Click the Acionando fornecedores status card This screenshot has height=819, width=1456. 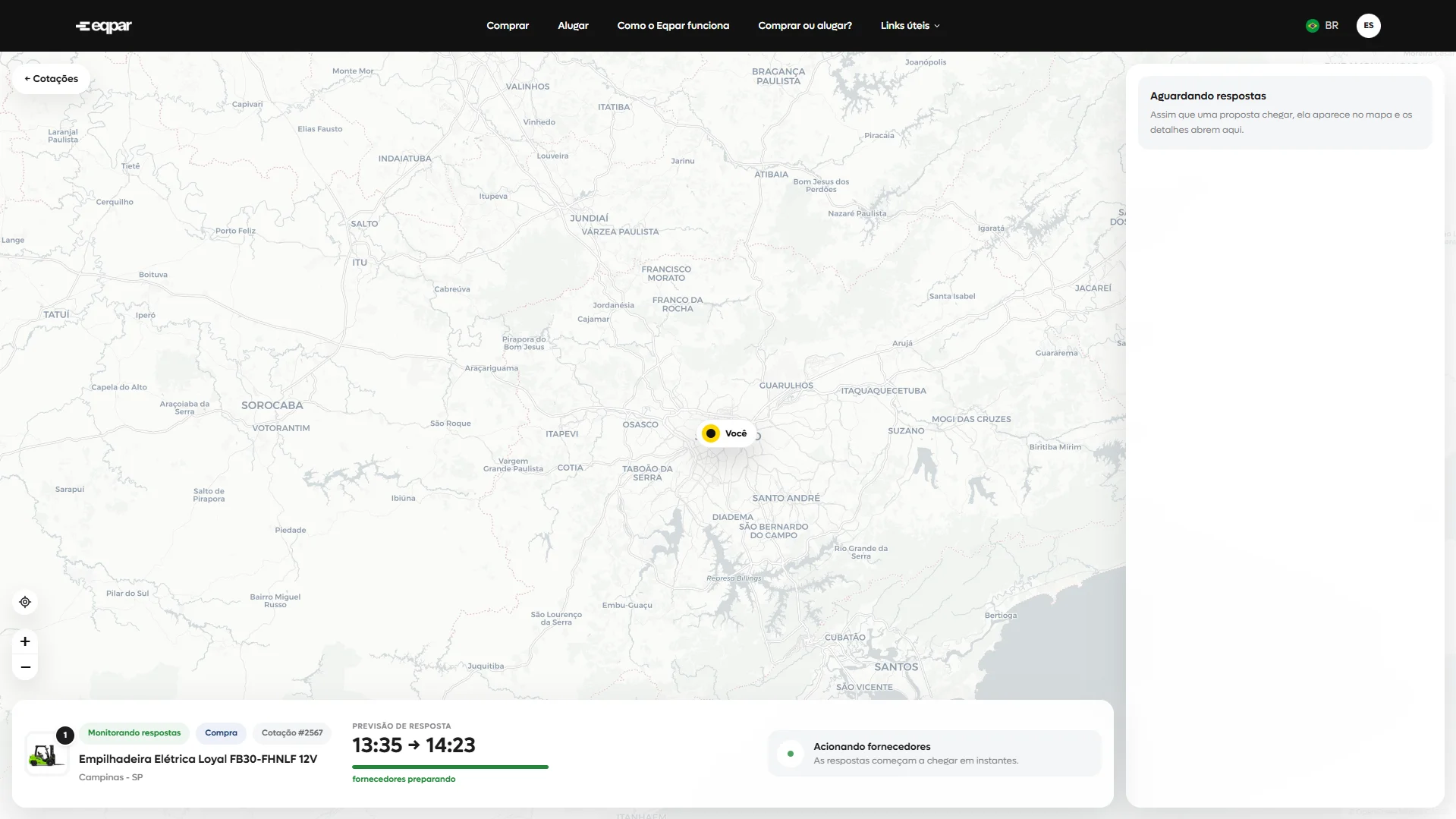(934, 754)
